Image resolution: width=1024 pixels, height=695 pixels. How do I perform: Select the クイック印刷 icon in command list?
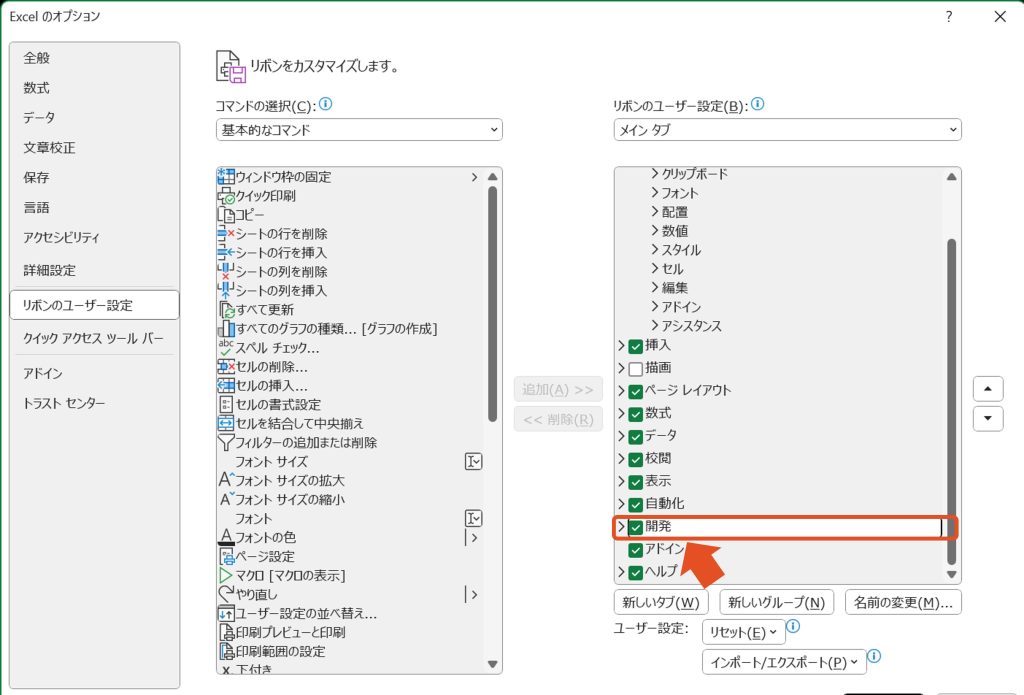pos(226,195)
